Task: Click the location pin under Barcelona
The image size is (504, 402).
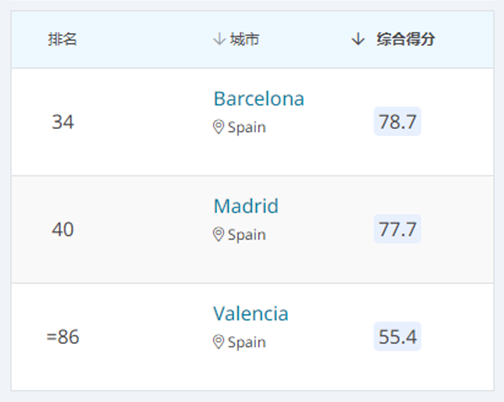Action: coord(218,127)
